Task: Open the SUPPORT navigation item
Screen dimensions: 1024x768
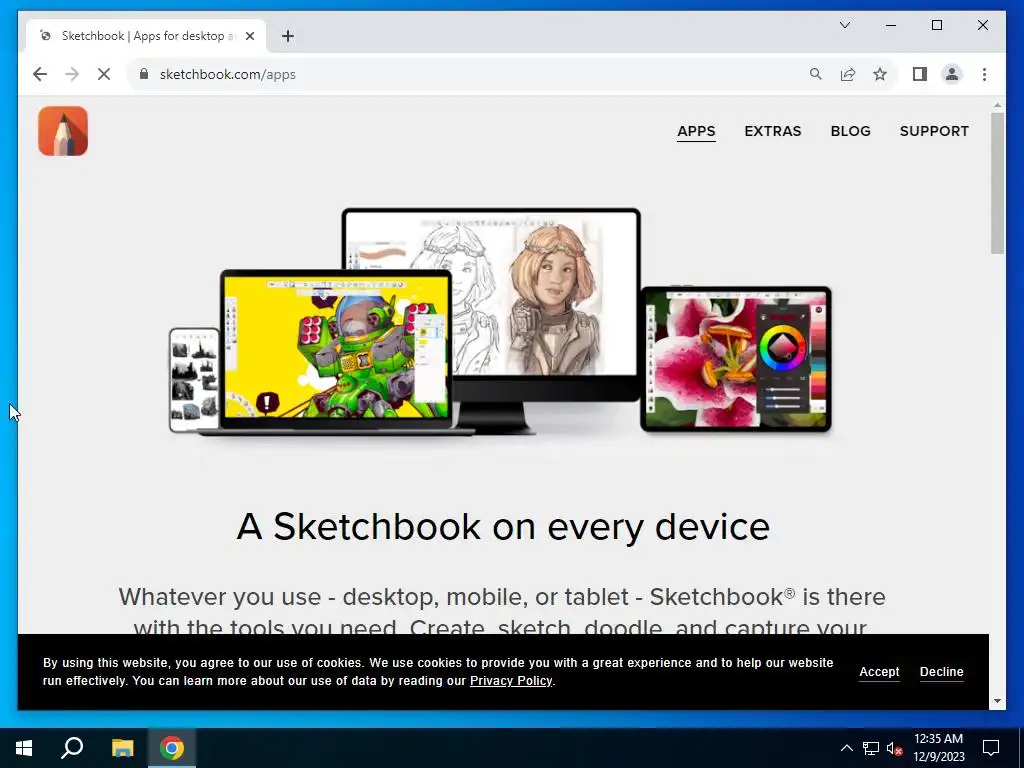Action: point(934,131)
